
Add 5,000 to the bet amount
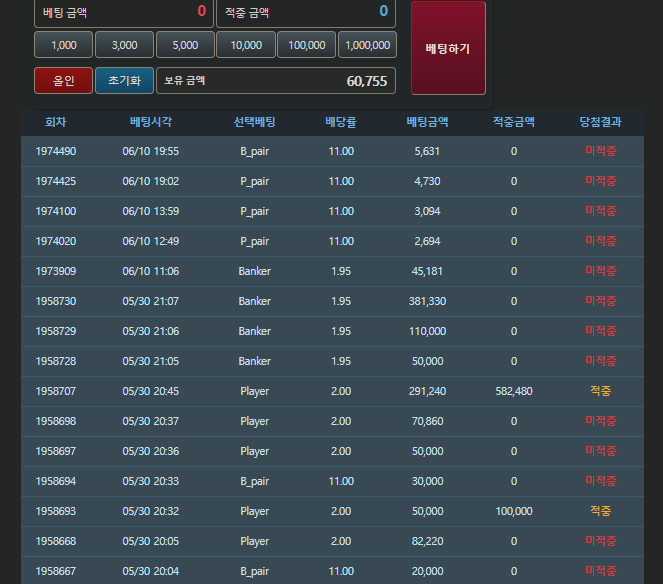click(x=185, y=44)
